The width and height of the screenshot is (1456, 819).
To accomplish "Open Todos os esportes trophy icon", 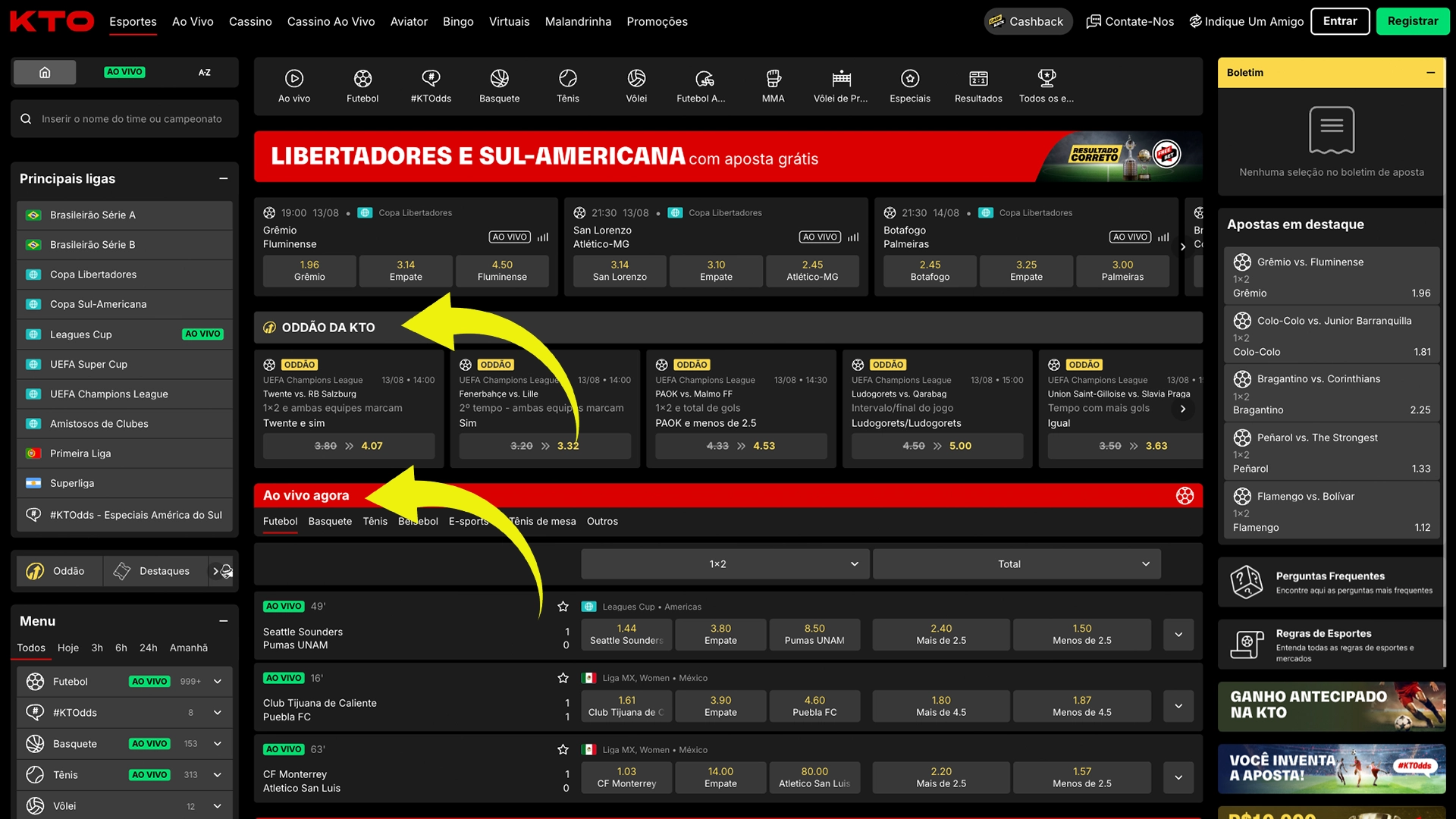I will click(1046, 86).
